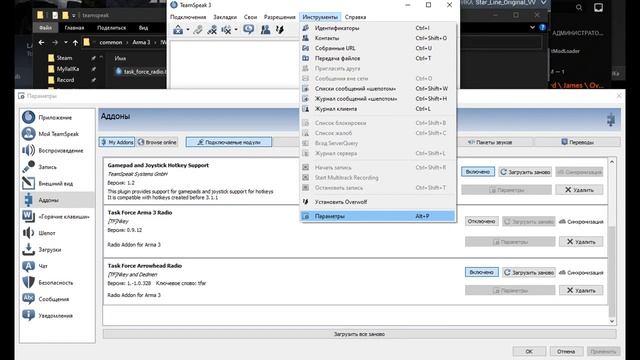Select Пакеты звуков tab
Screen dimensions: 640x360
pos(490,142)
